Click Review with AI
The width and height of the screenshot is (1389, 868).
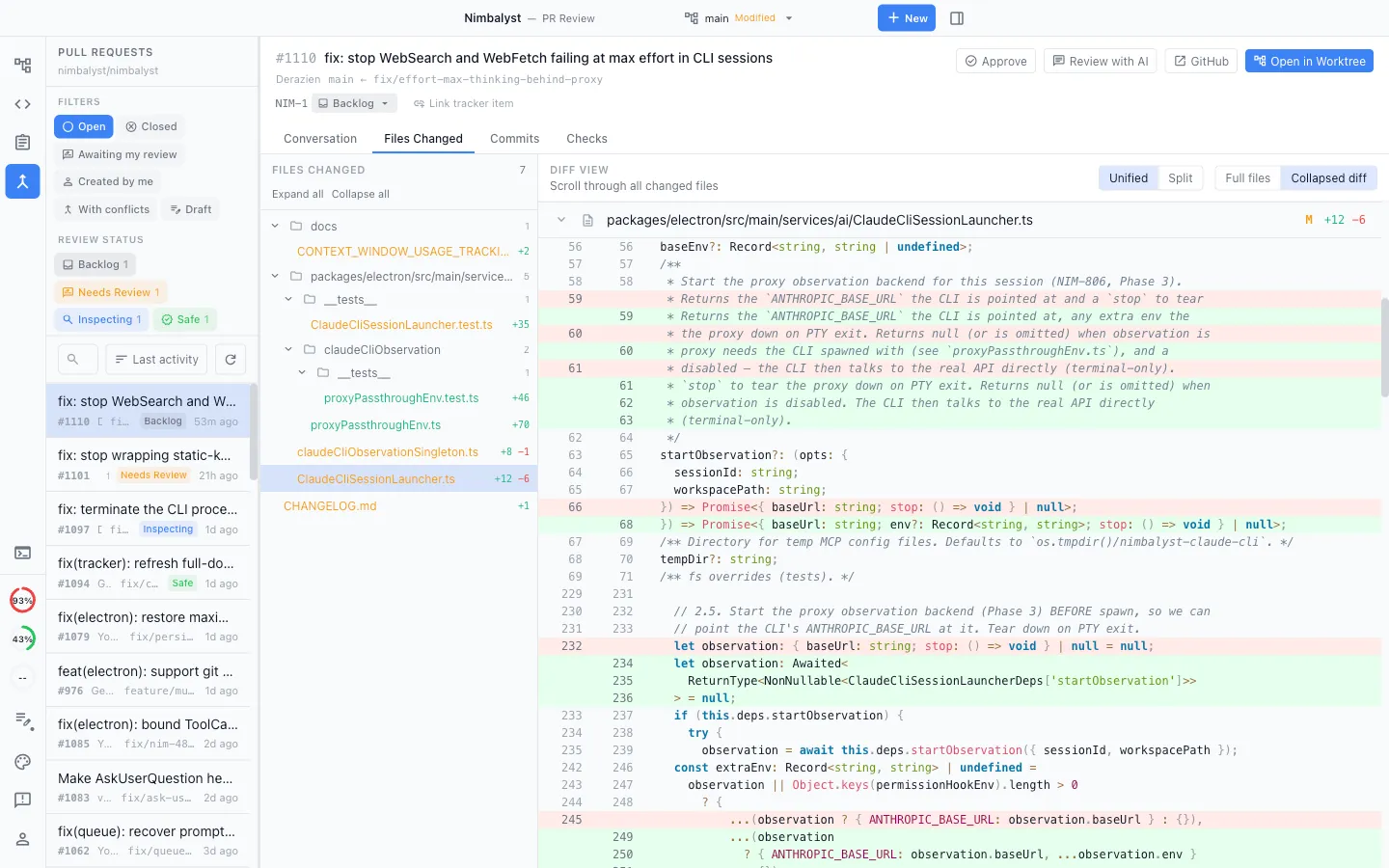pyautogui.click(x=1101, y=61)
